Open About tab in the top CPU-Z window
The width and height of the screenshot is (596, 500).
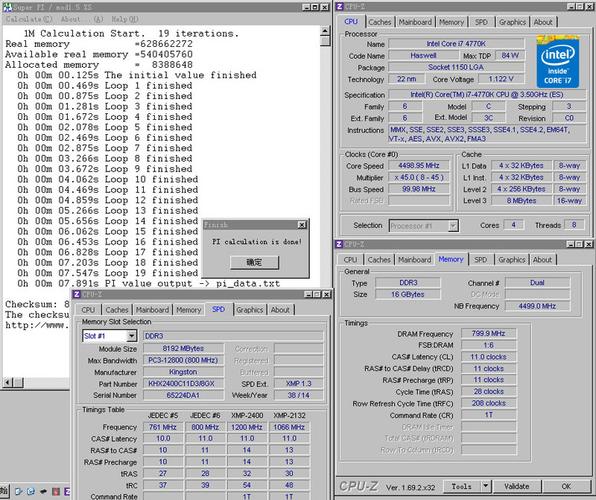click(543, 22)
